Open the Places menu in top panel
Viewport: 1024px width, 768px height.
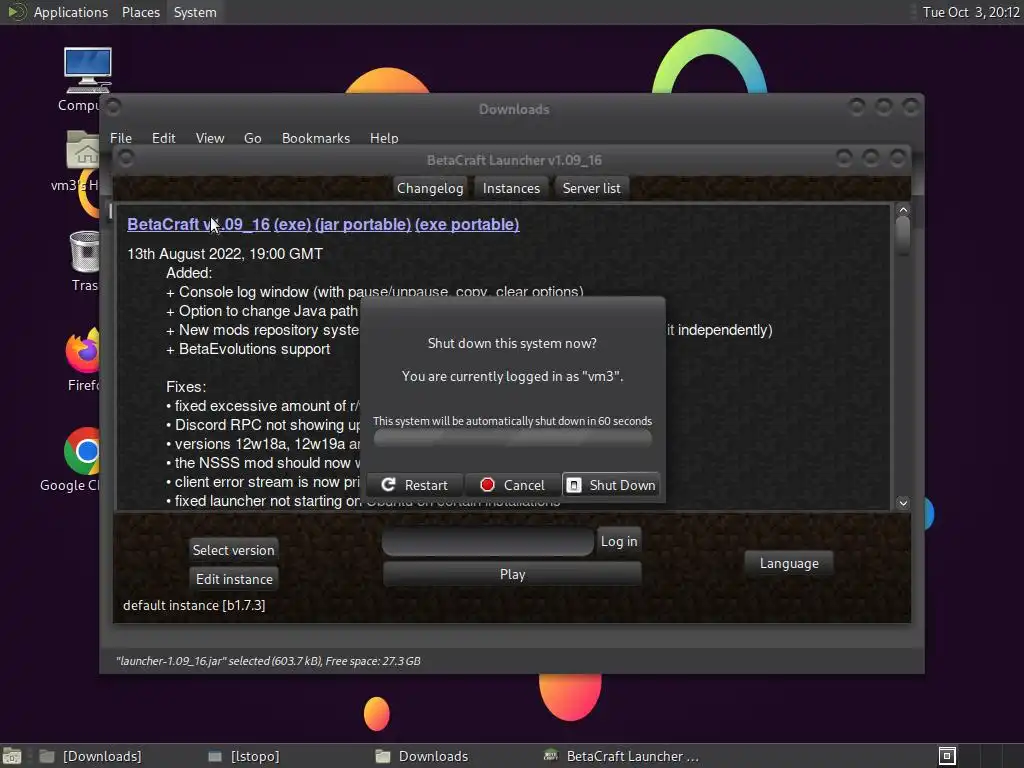point(141,12)
